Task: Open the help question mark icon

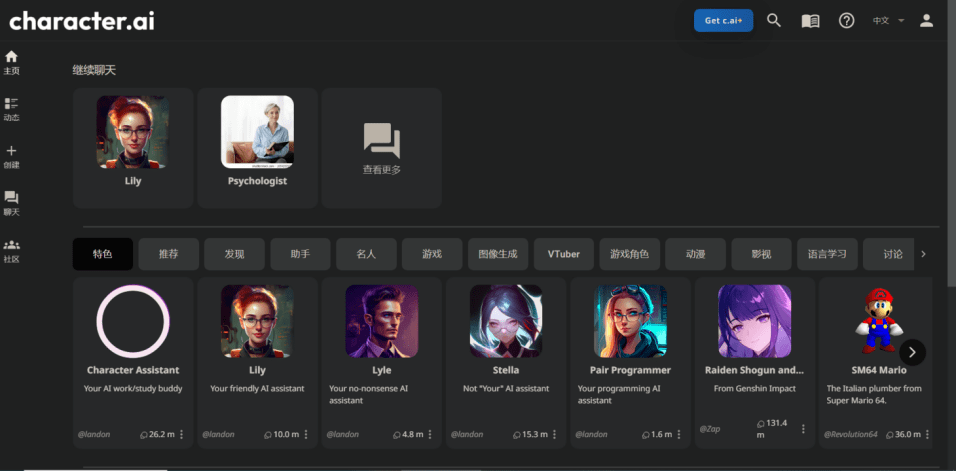Action: click(x=846, y=21)
